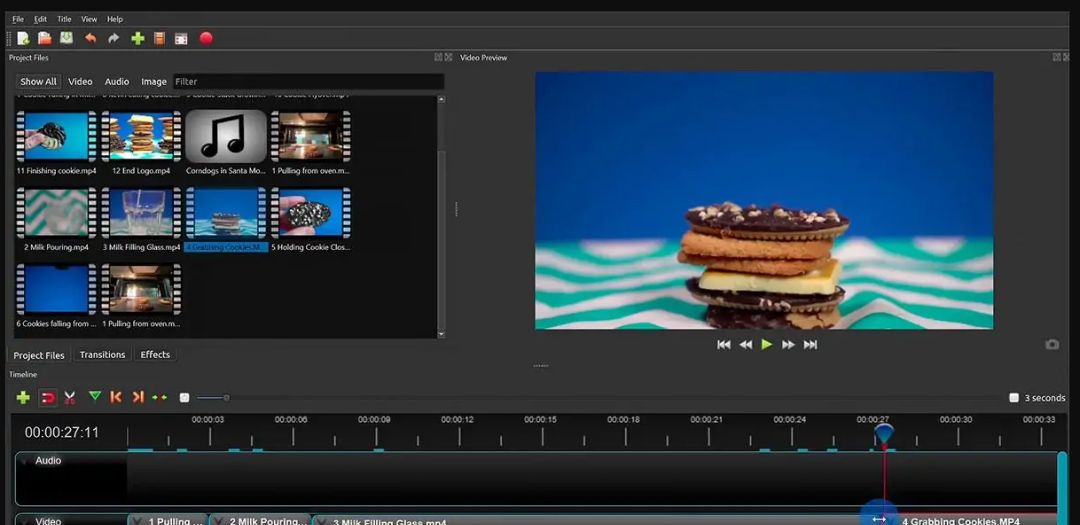Jump to the next marker
This screenshot has width=1080, height=525.
(138, 397)
